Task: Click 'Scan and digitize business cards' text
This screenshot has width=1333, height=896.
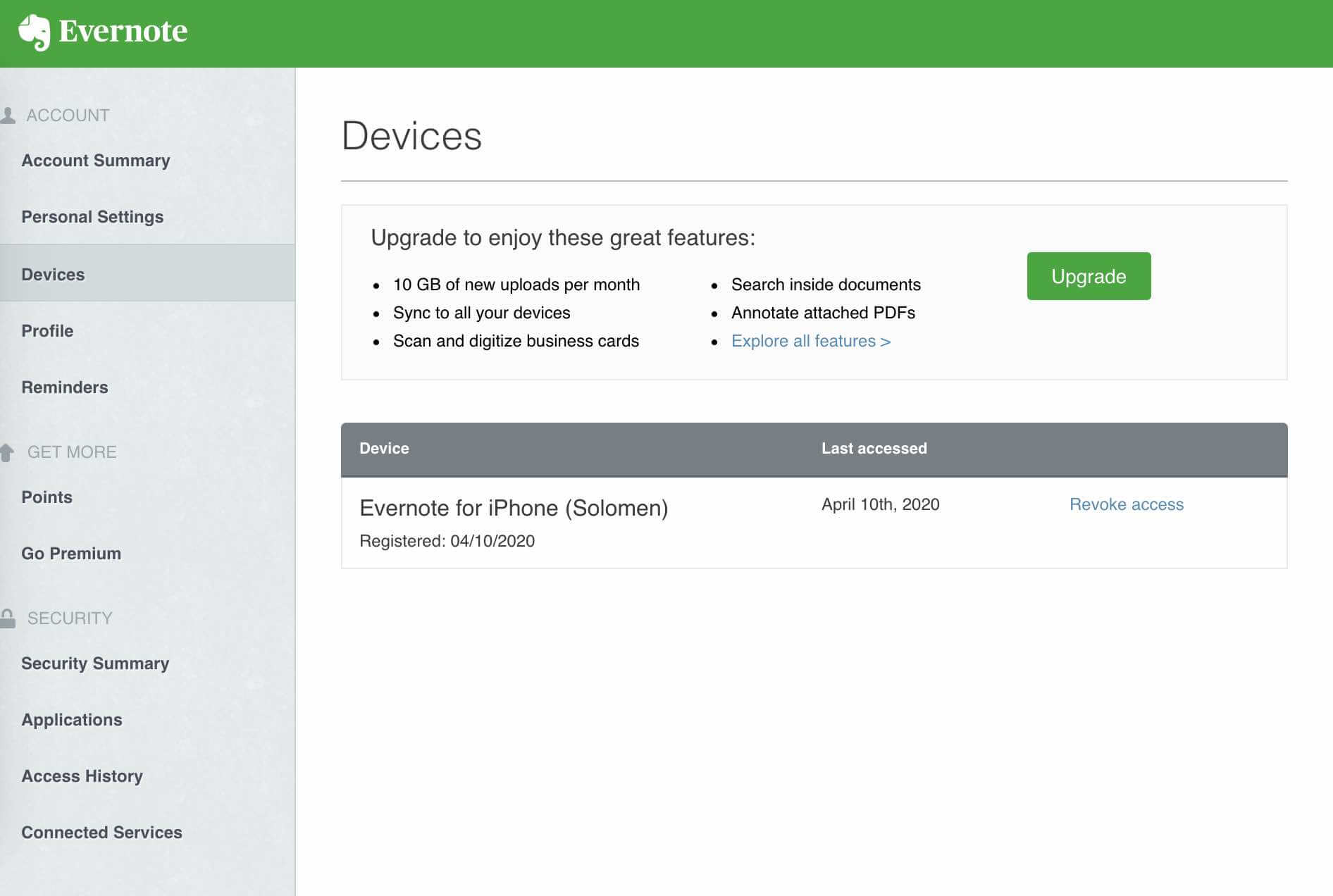Action: tap(516, 341)
